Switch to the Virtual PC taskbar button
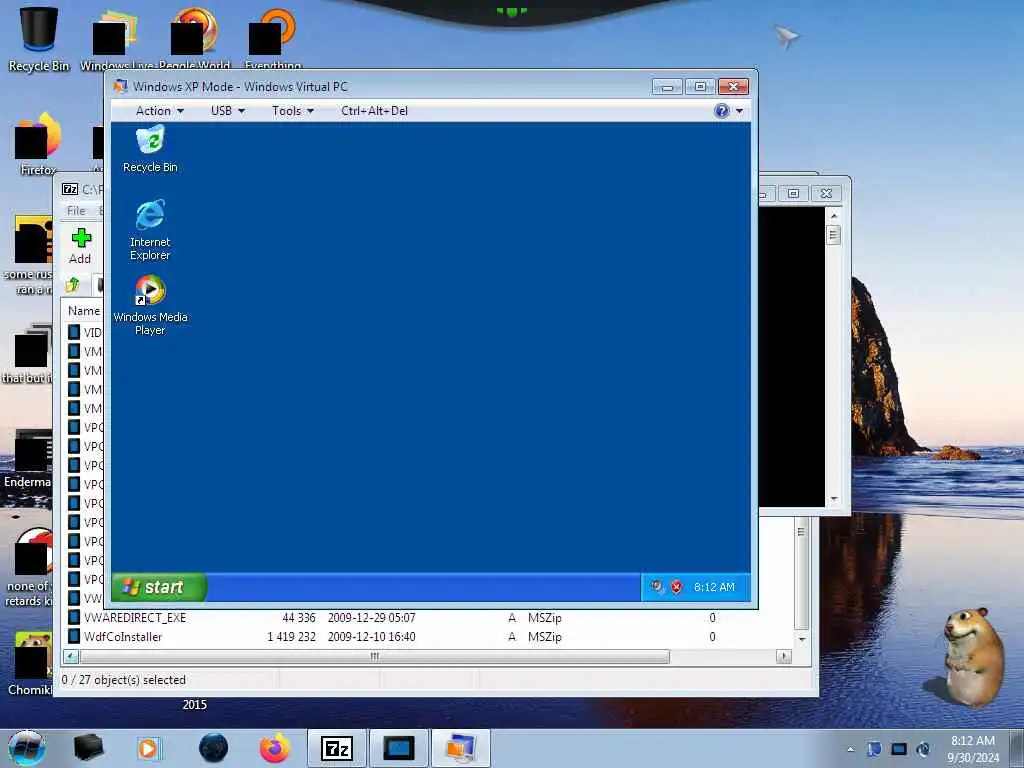 point(460,749)
